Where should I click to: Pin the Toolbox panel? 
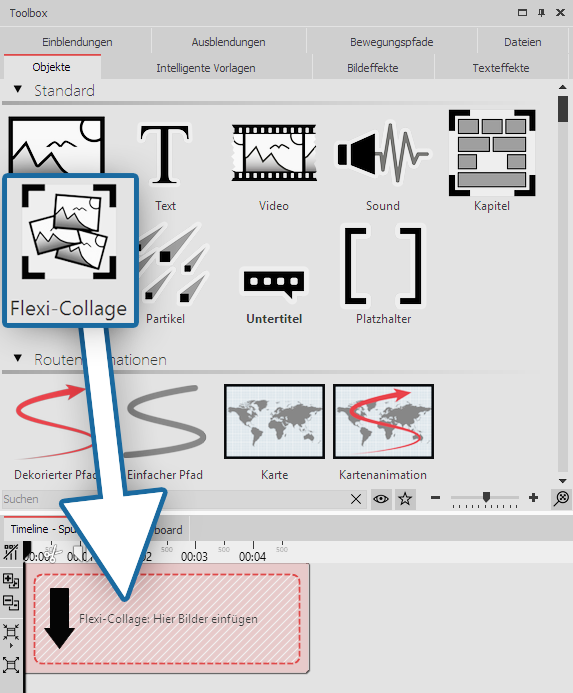click(x=541, y=13)
